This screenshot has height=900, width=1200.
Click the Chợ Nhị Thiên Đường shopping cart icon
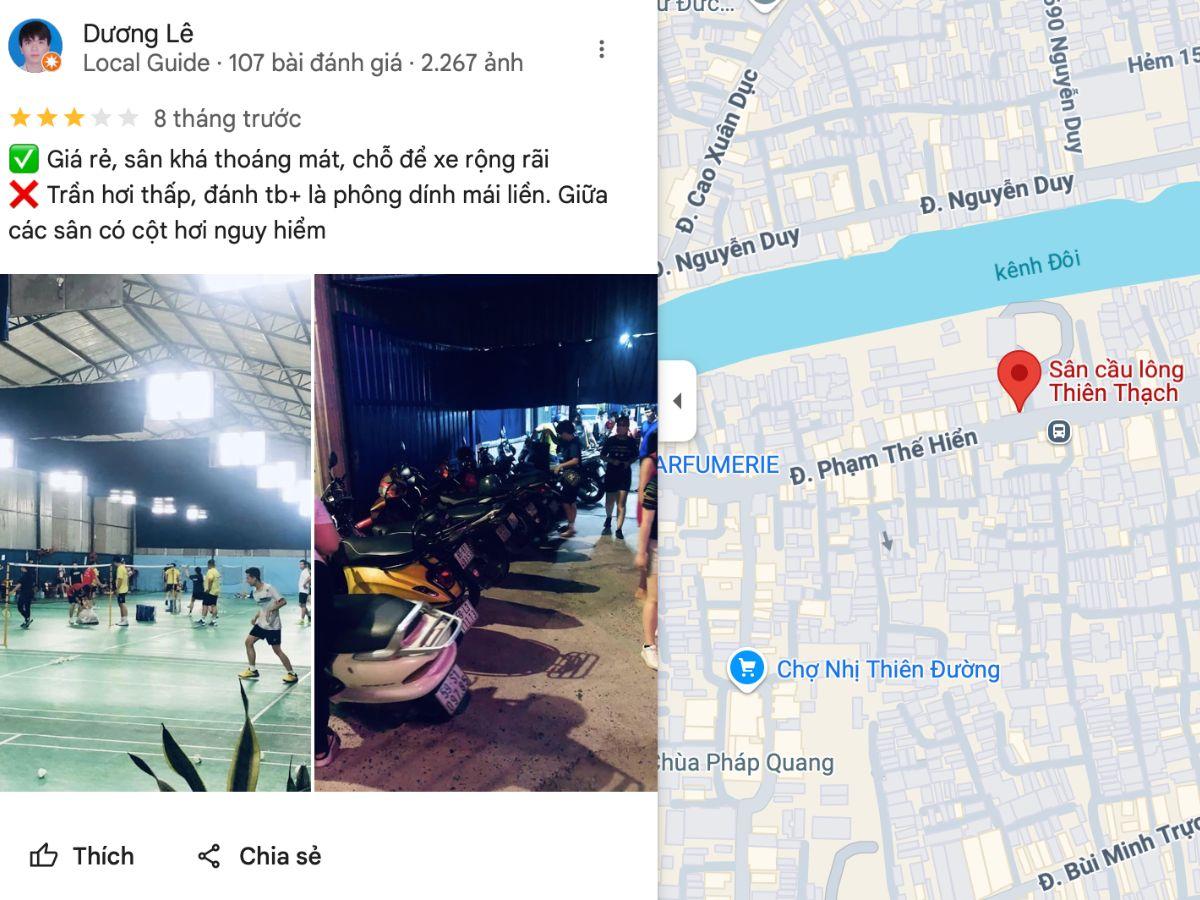[x=746, y=668]
